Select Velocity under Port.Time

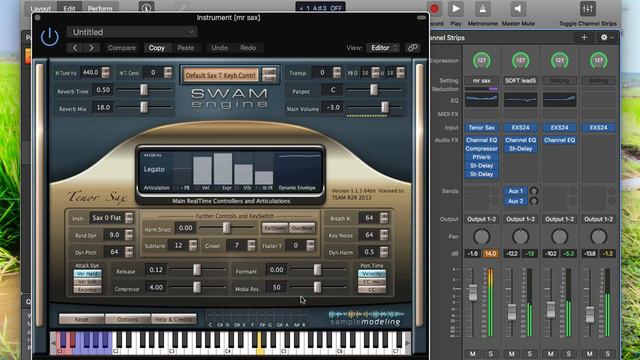372,274
